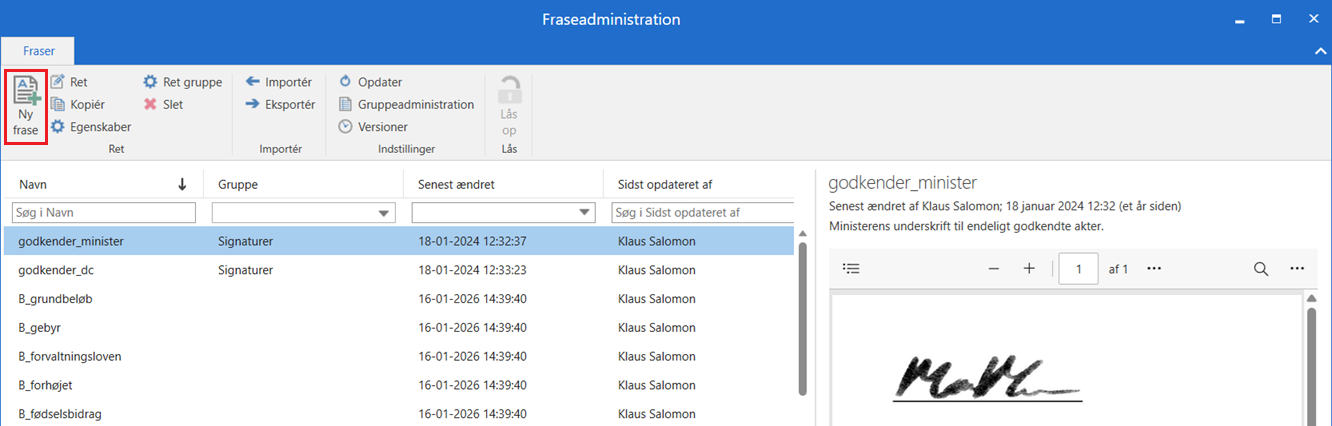
Task: Search in preview with magnifier icon
Action: click(1261, 268)
